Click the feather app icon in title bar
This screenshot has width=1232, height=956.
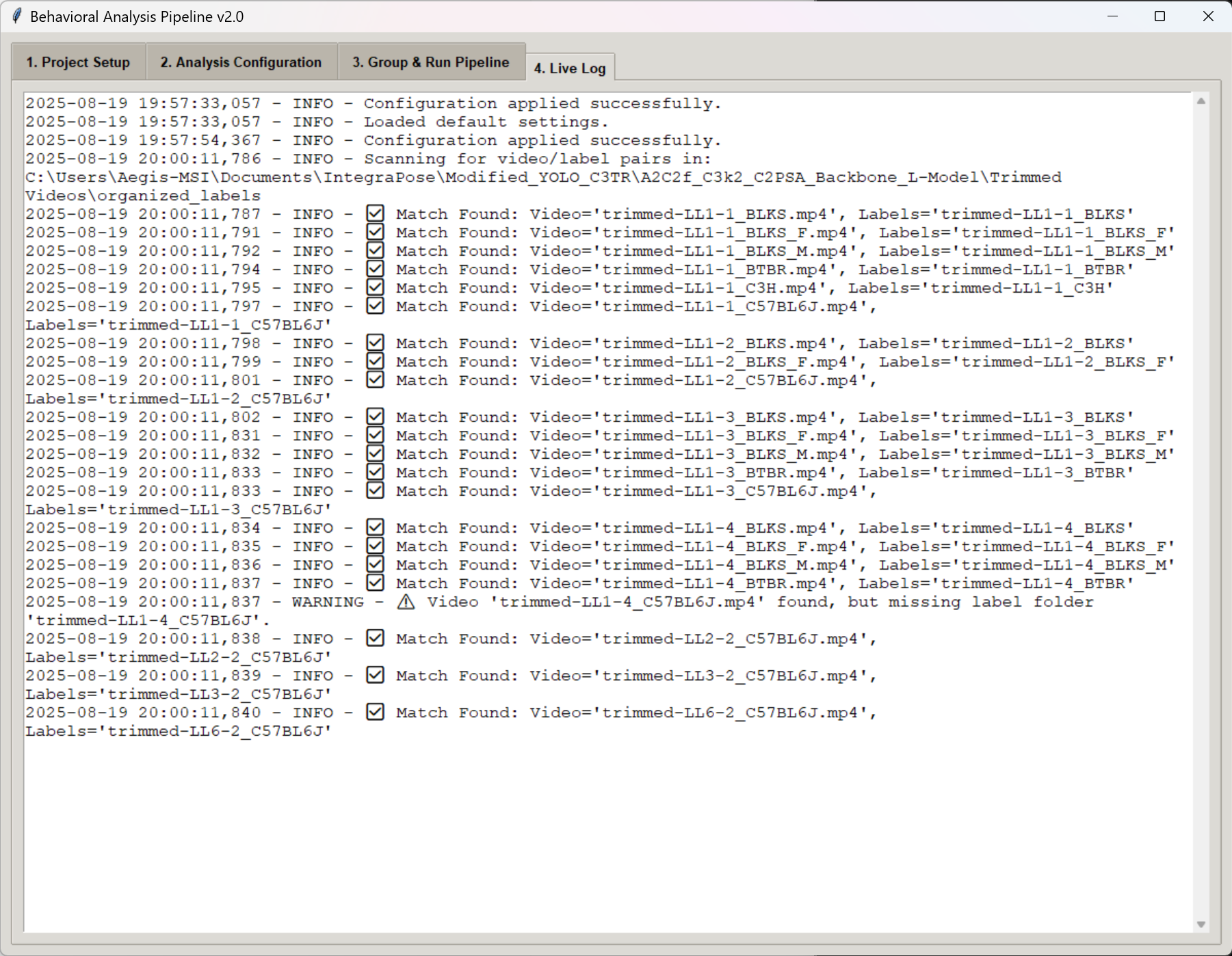coord(16,16)
